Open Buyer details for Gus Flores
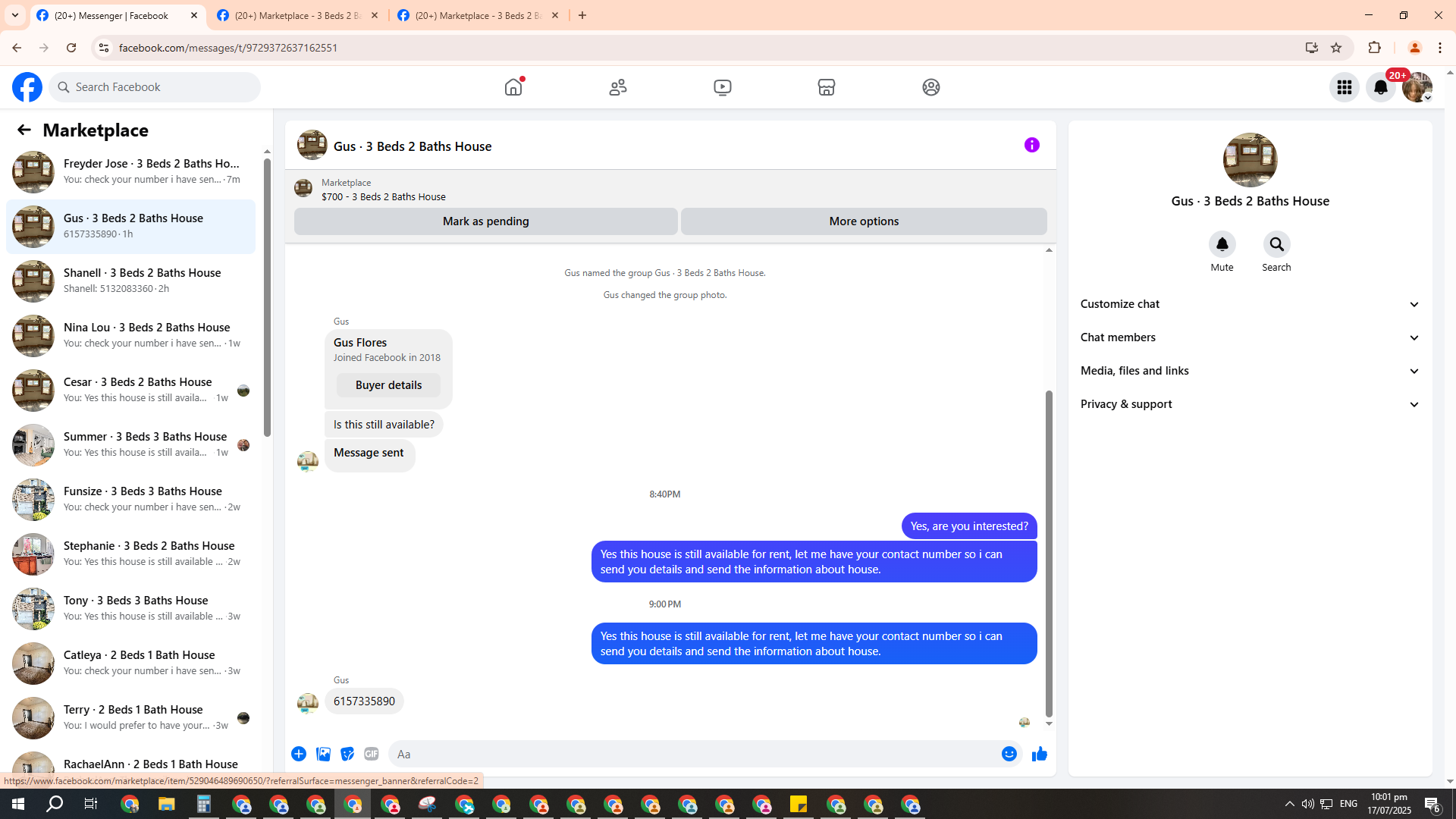Viewport: 1456px width, 819px height. [x=388, y=385]
